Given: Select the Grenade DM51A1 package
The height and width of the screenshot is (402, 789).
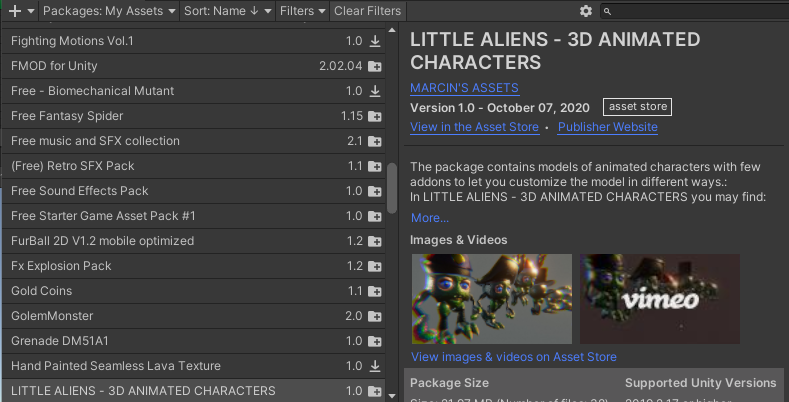Looking at the screenshot, I should [194, 341].
